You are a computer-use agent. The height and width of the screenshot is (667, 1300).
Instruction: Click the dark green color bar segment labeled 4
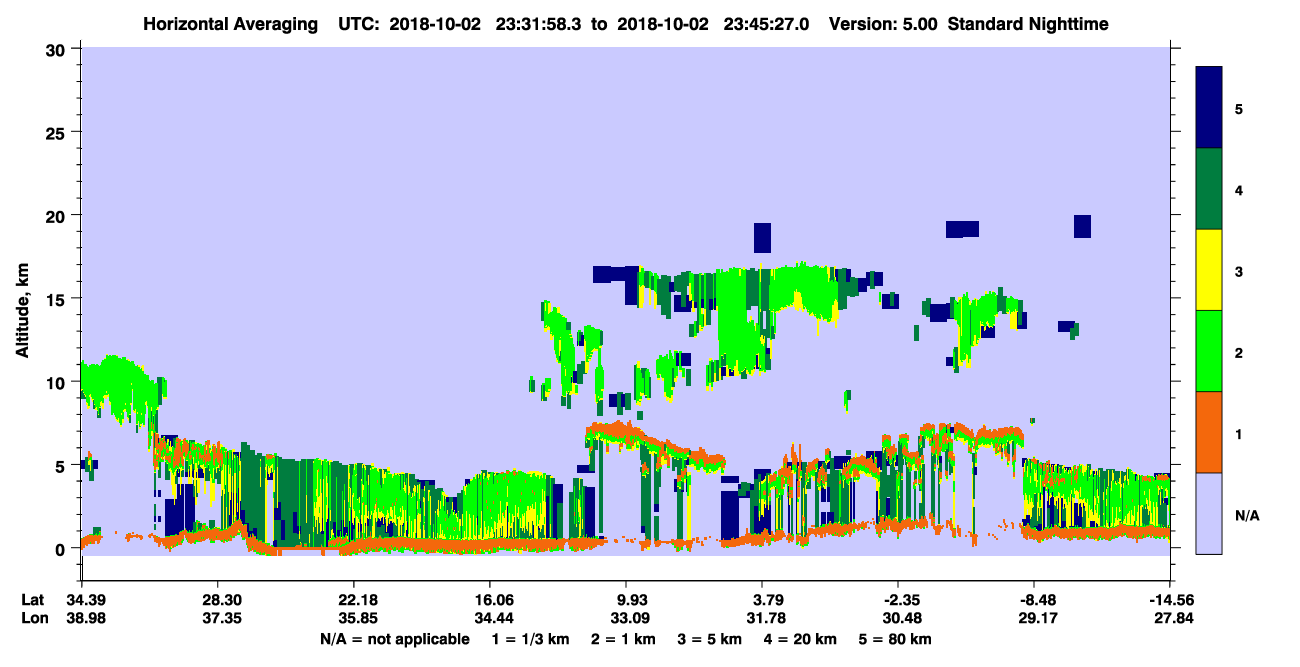(1209, 189)
